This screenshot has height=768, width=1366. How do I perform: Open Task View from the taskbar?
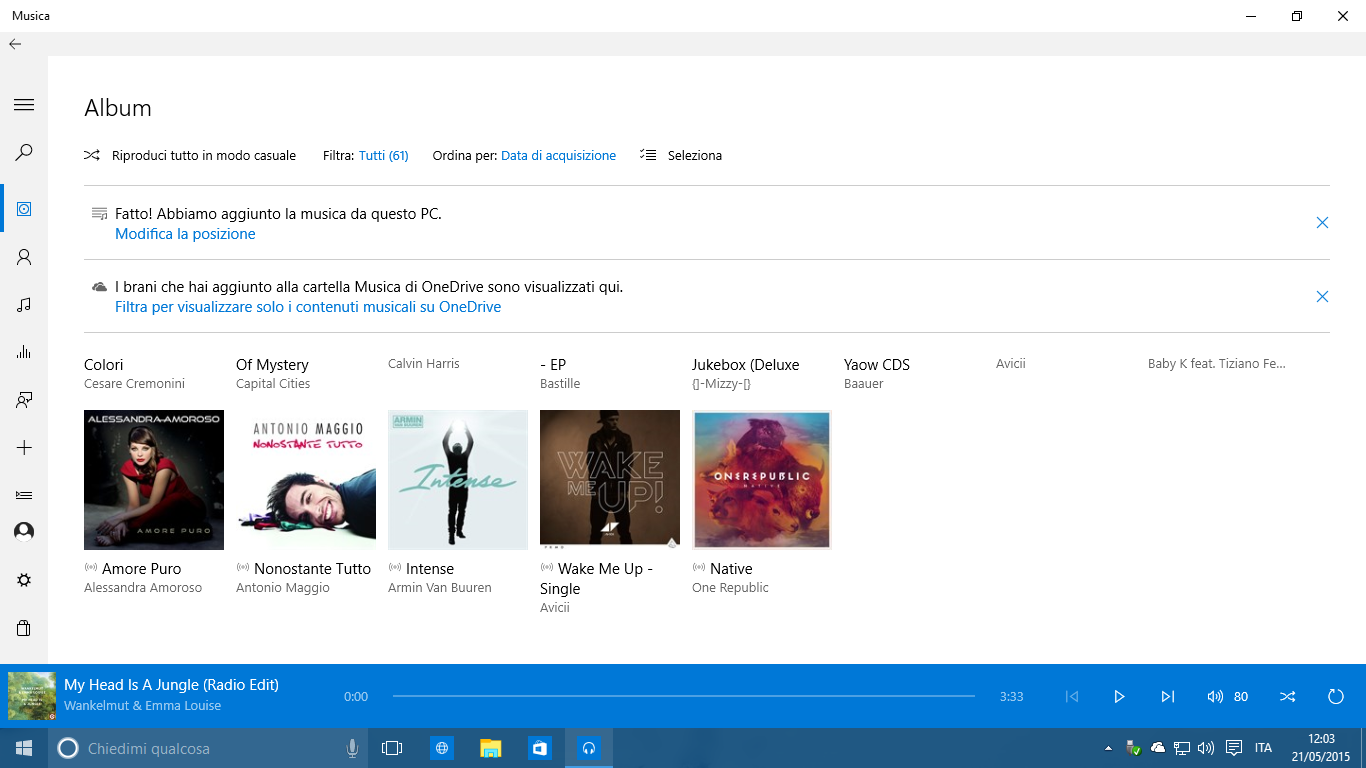click(x=392, y=748)
